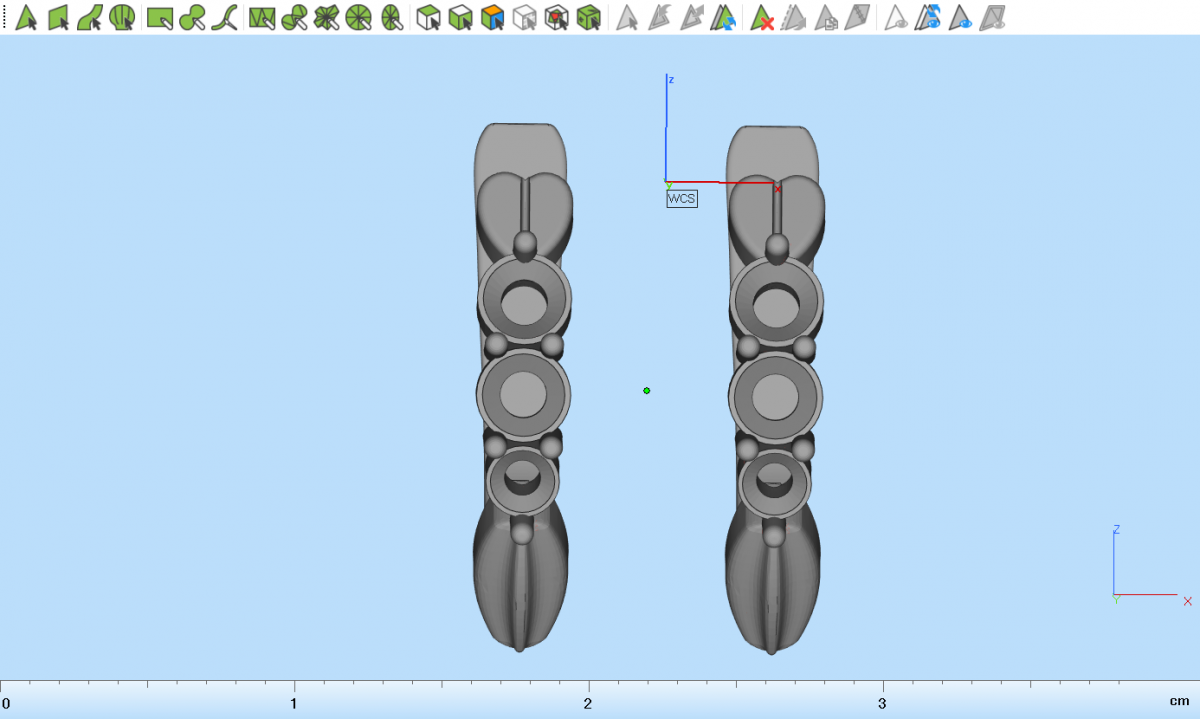Activate the Brush Mark tool
1200x719 pixels.
[x=194, y=17]
